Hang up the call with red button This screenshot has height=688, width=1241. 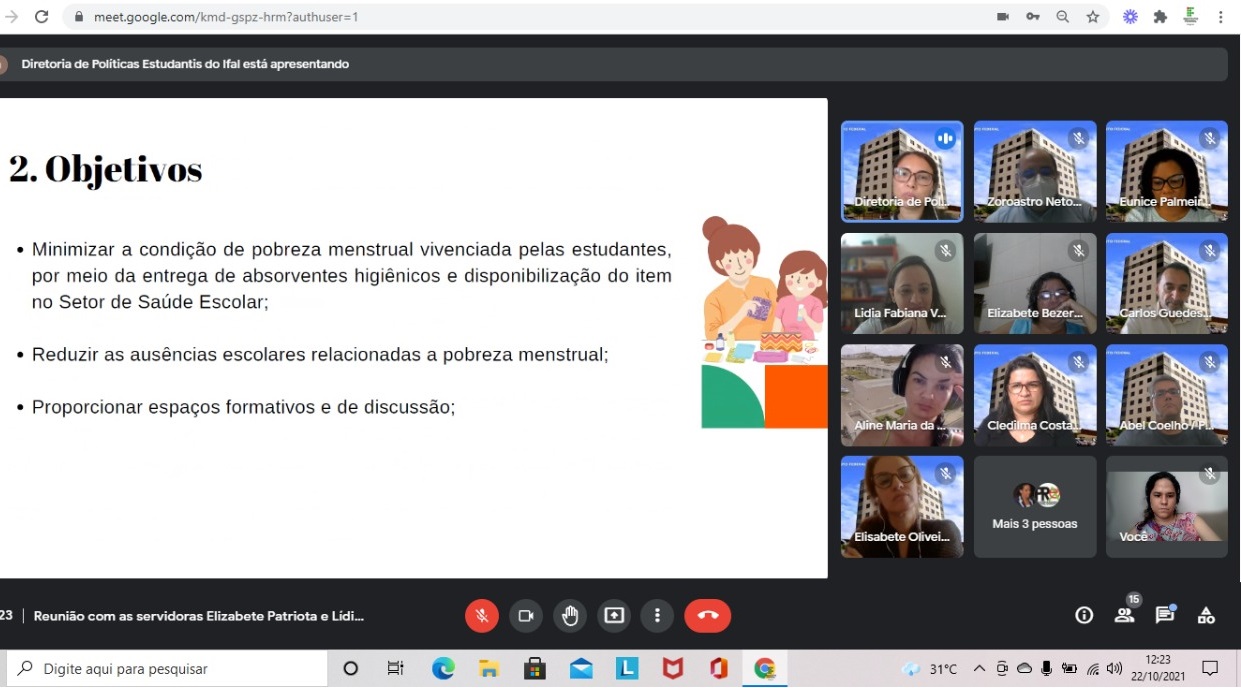click(x=708, y=616)
